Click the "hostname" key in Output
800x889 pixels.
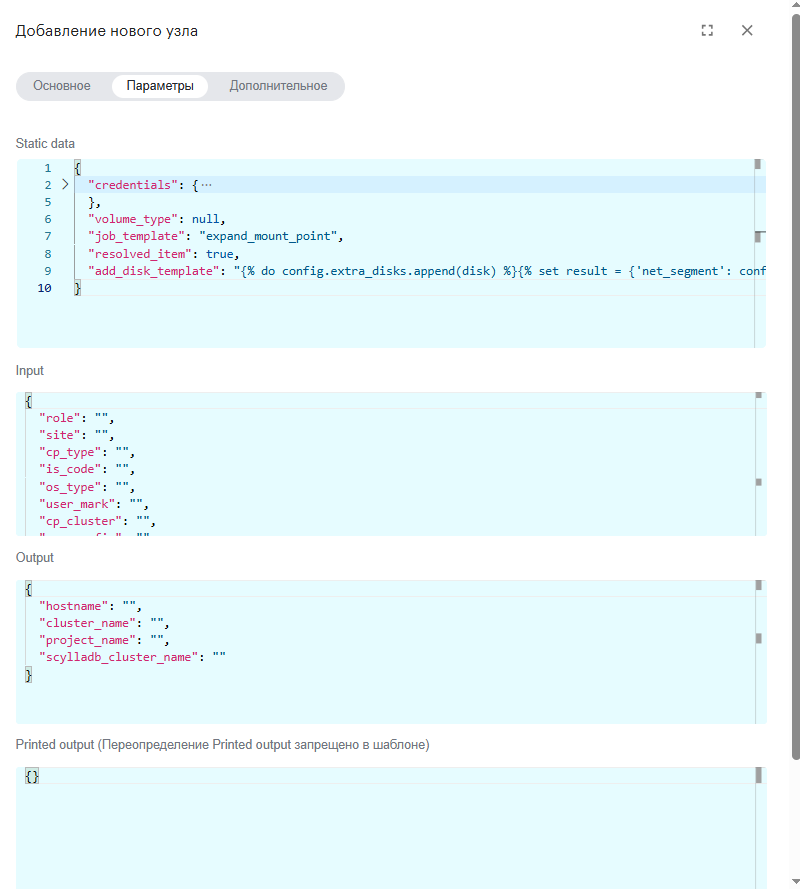tap(73, 606)
